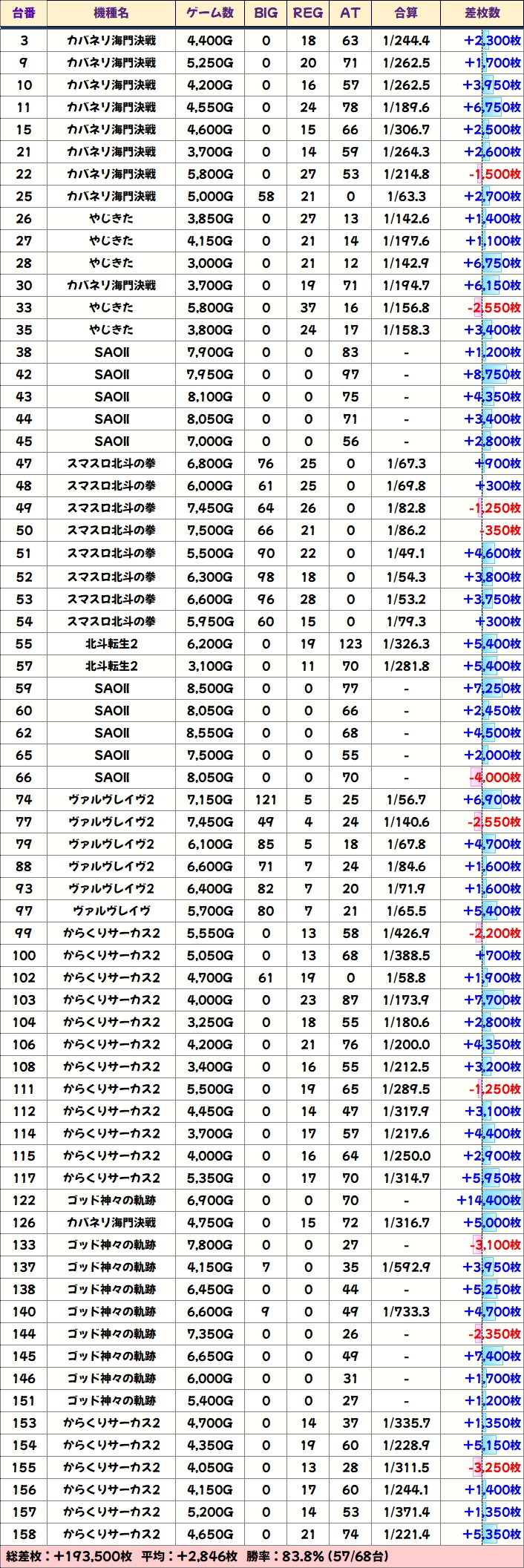Select ヴァルヴレイヴ2 name in row 74
Viewport: 524px width, 1568px height.
click(x=111, y=799)
